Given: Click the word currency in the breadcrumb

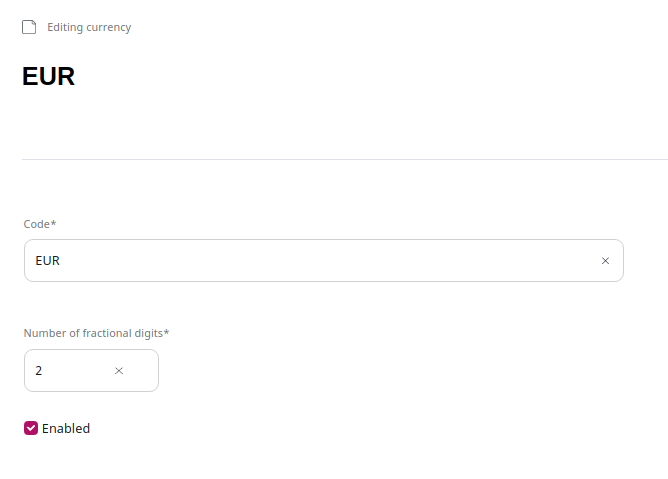Looking at the screenshot, I should click(109, 27).
